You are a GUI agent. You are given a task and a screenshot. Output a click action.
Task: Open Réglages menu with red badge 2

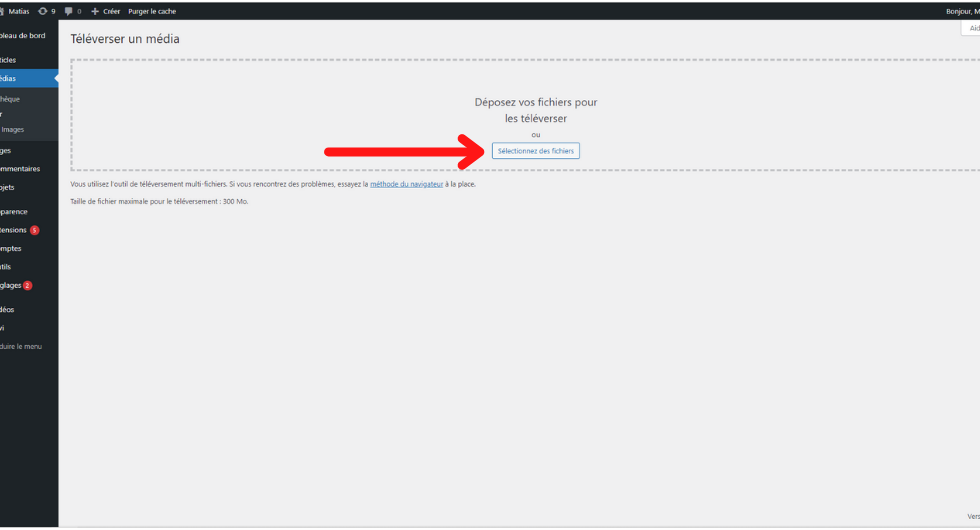(x=15, y=285)
